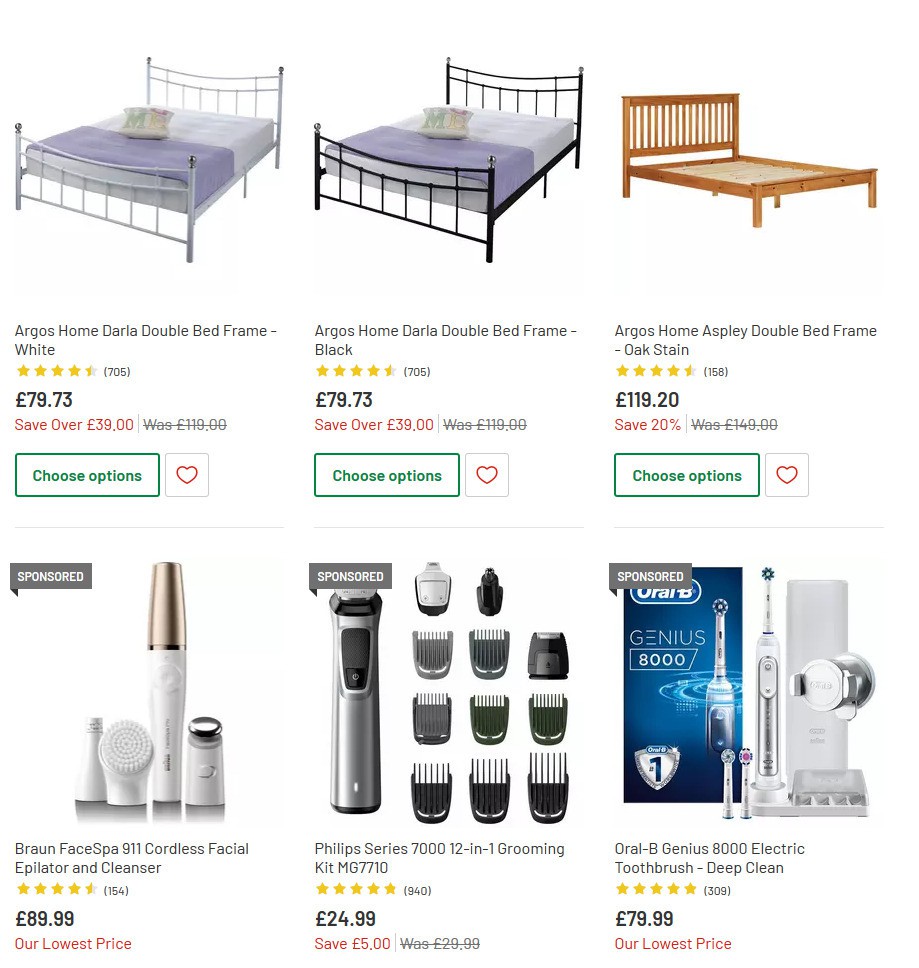View Braun FaceSpa 911 product details
Viewport: 919px width, 968px height.
click(x=134, y=858)
